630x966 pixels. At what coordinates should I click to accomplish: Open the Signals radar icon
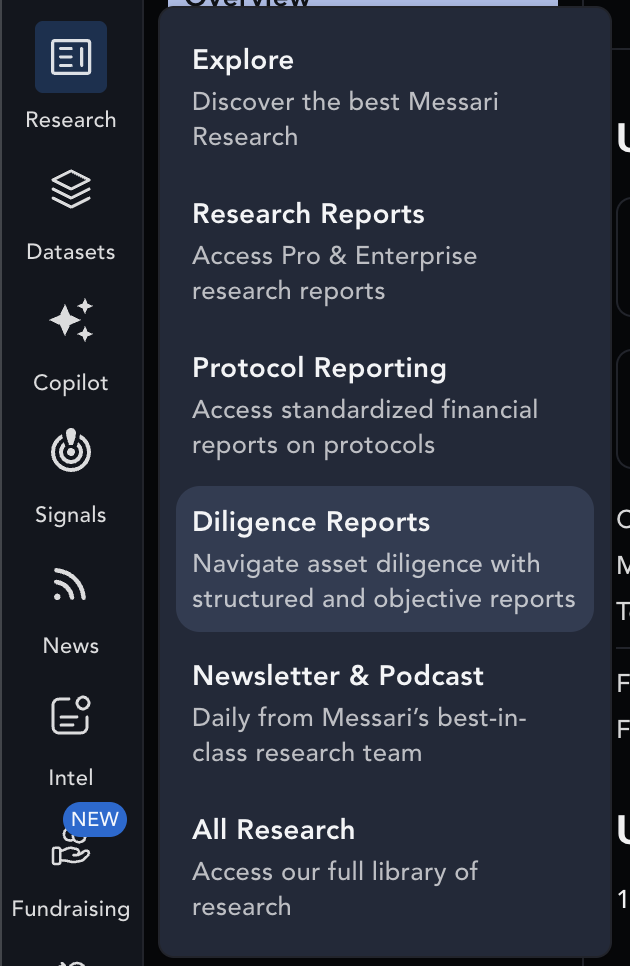71,451
